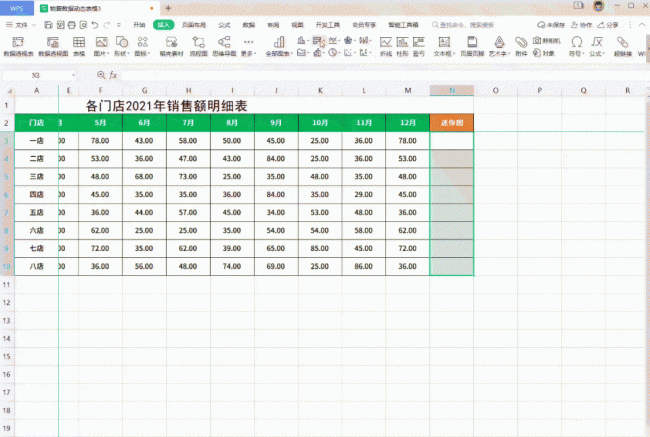Expand the Name Box dropdown arrow

click(x=73, y=75)
